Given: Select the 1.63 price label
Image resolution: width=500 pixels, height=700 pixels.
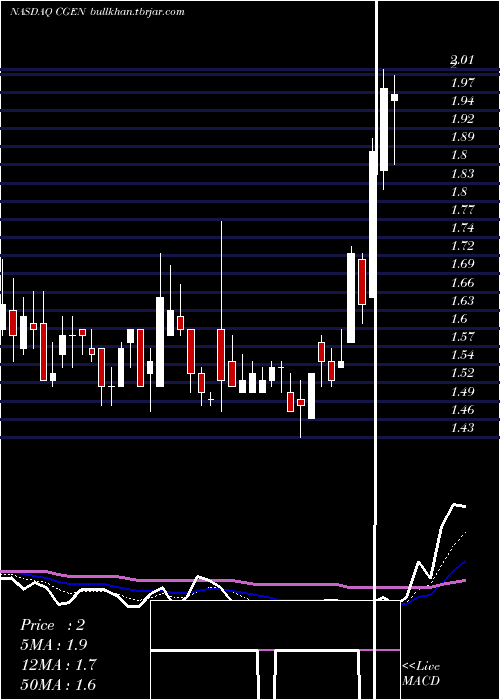Looking at the screenshot, I should tap(462, 300).
